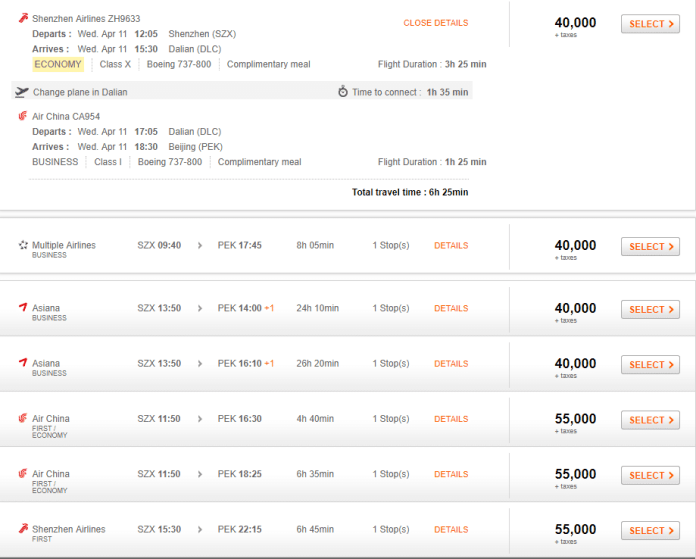Screen dimensions: 696x559
Task: Show details for Asiana arriving 16:10 +1
Action: click(x=451, y=364)
